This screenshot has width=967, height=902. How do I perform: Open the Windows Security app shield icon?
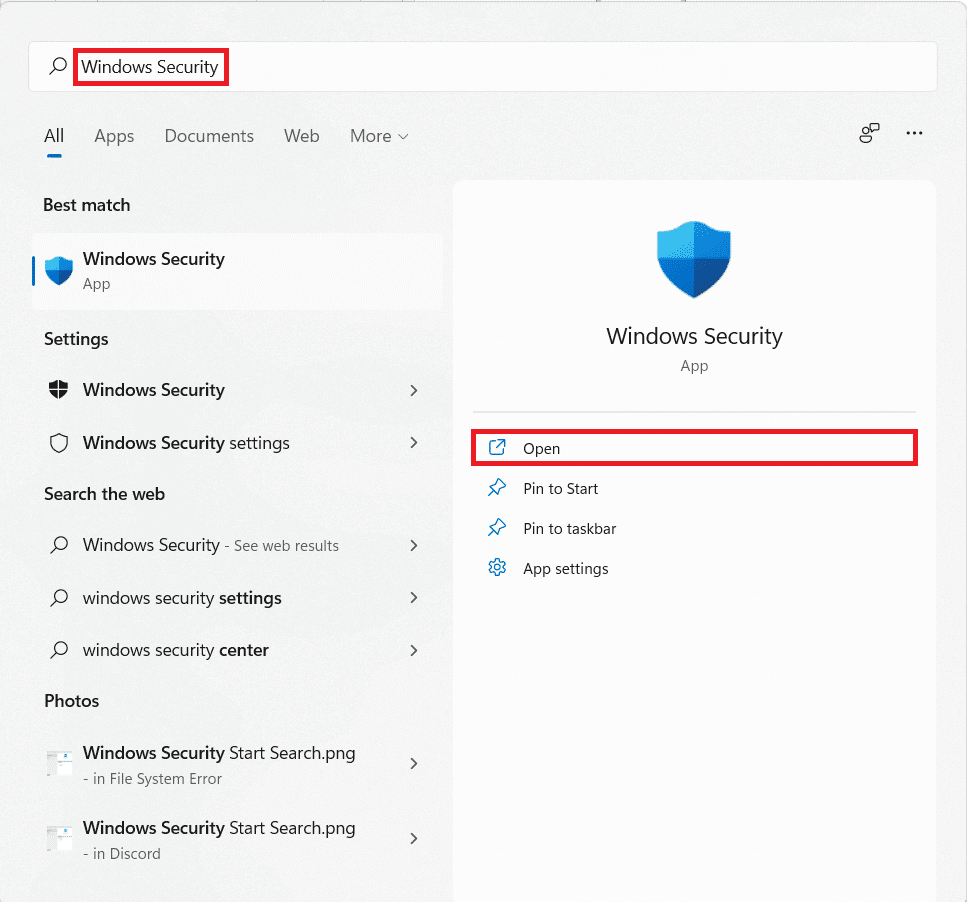pos(58,270)
